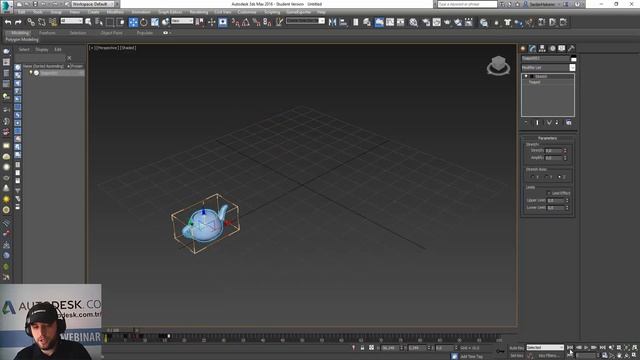Click the Undo arrow in main toolbar
This screenshot has width=640, height=360.
click(x=8, y=22)
